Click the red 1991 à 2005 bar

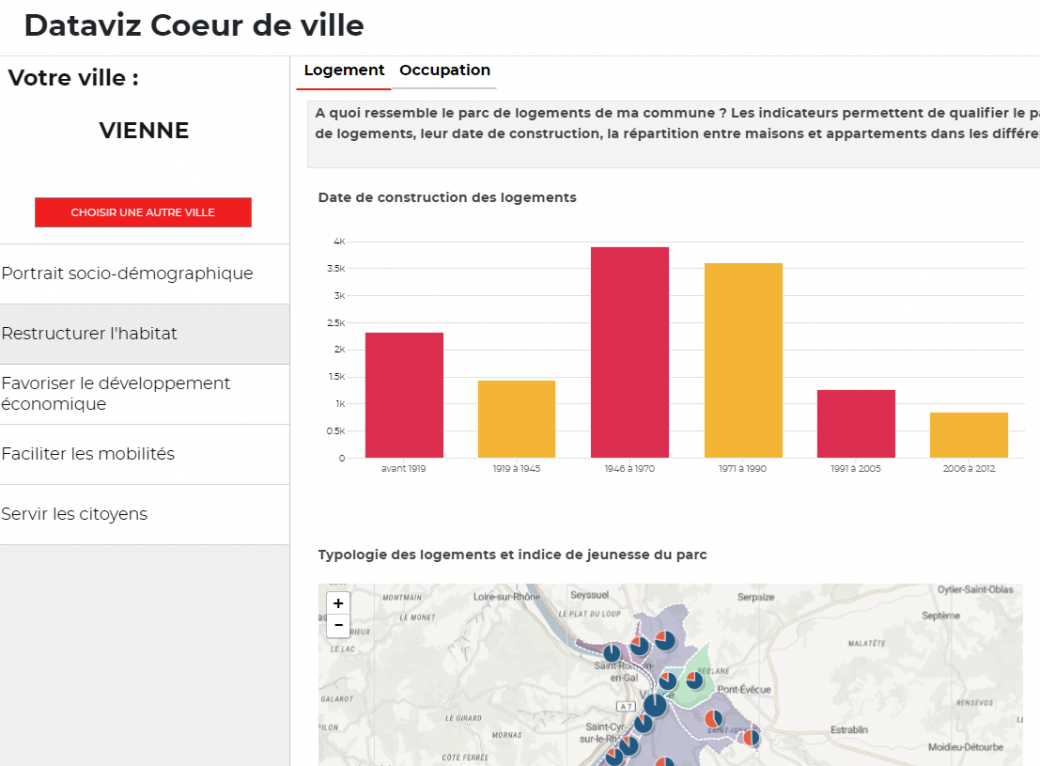pyautogui.click(x=856, y=424)
